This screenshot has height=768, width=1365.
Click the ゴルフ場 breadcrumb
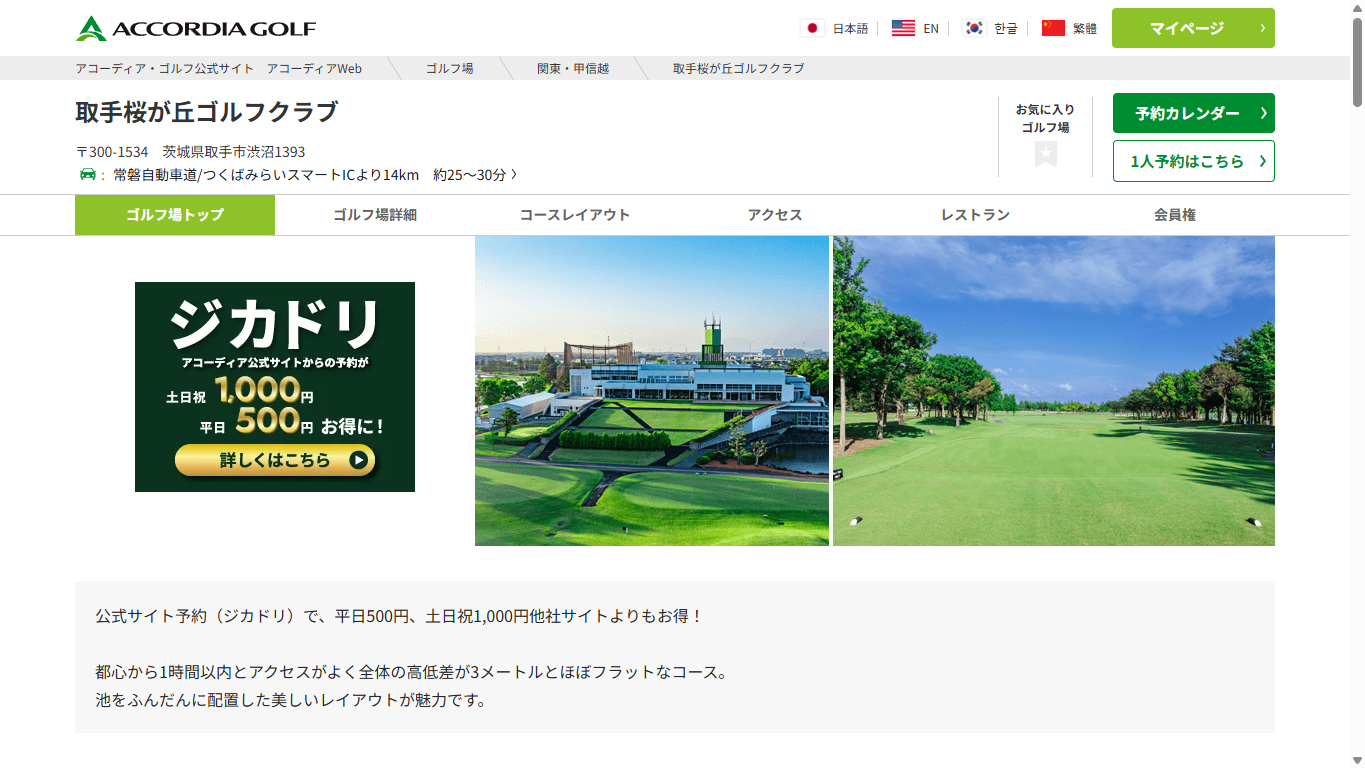pyautogui.click(x=449, y=68)
